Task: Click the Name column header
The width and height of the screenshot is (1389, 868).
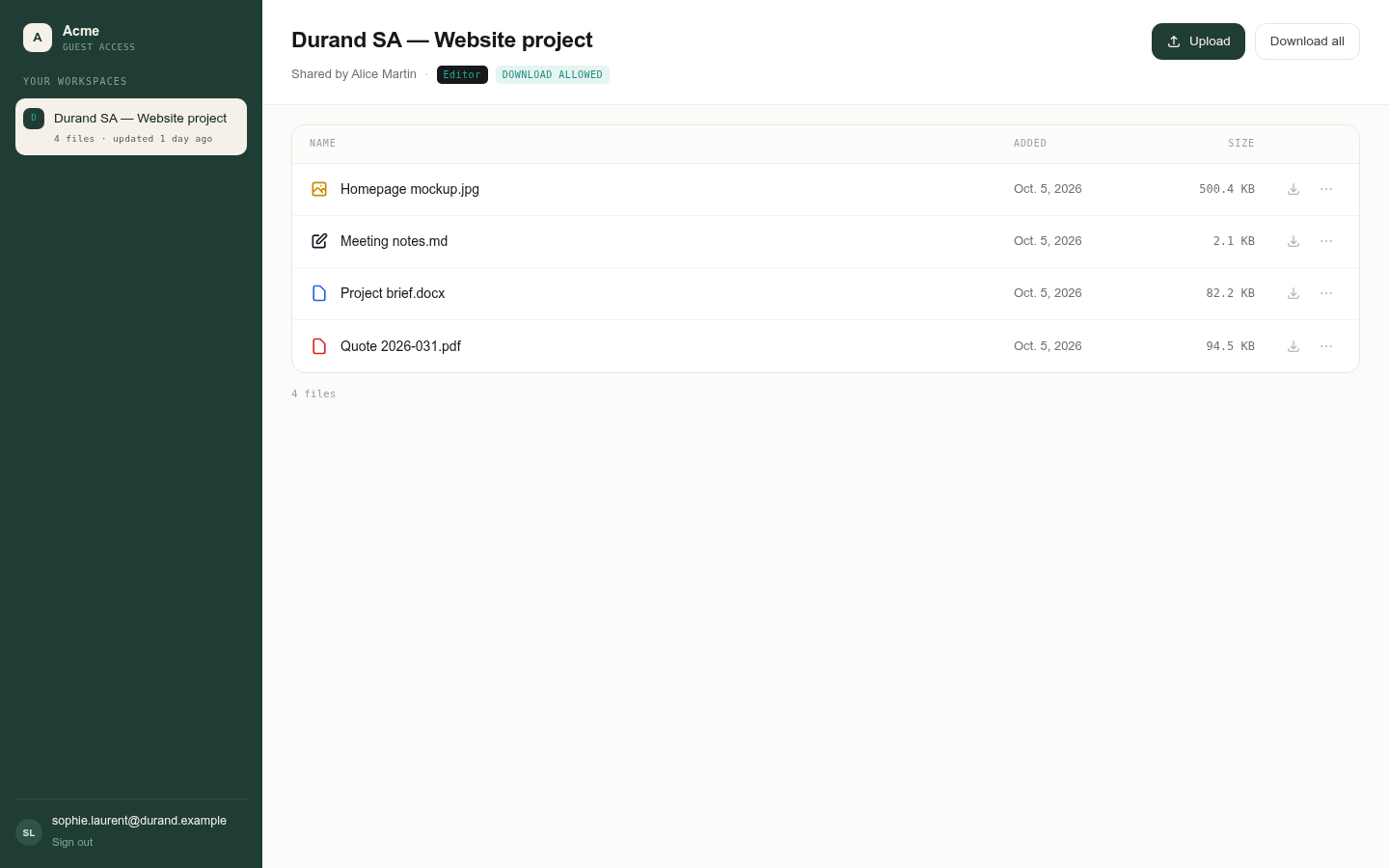Action: 323,144
